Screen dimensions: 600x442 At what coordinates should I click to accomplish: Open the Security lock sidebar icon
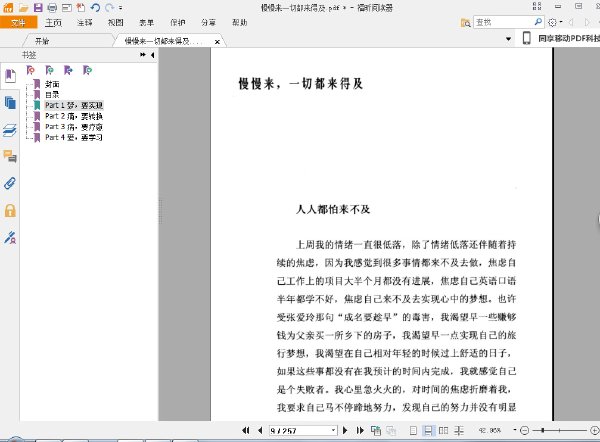tap(10, 210)
